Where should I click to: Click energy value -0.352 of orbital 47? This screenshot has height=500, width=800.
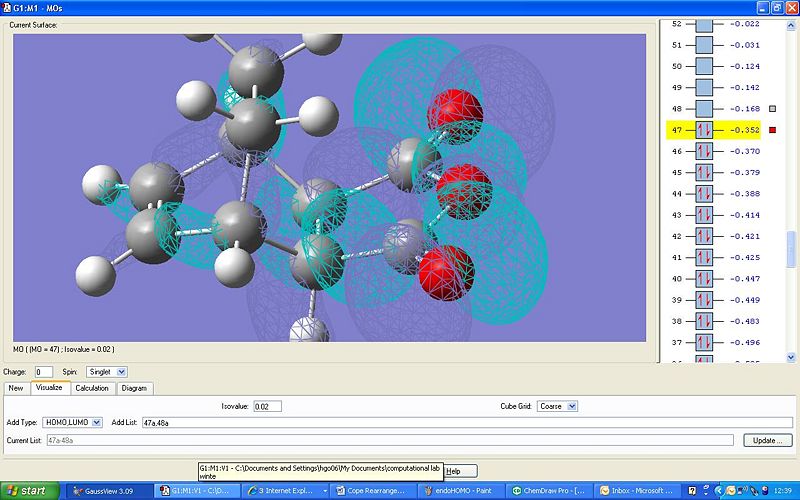[744, 130]
